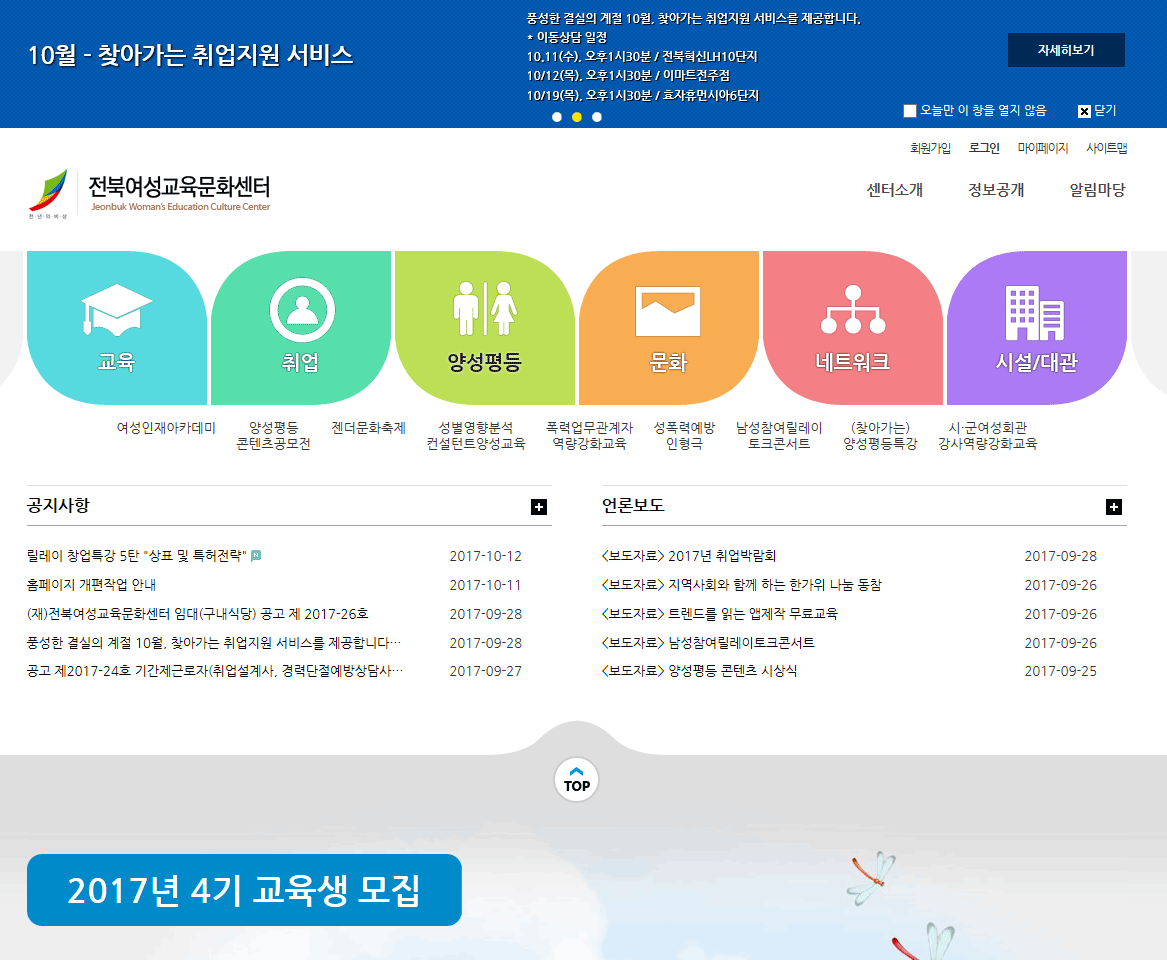
Task: Click the TOP scroll-up arrow icon
Action: (577, 780)
